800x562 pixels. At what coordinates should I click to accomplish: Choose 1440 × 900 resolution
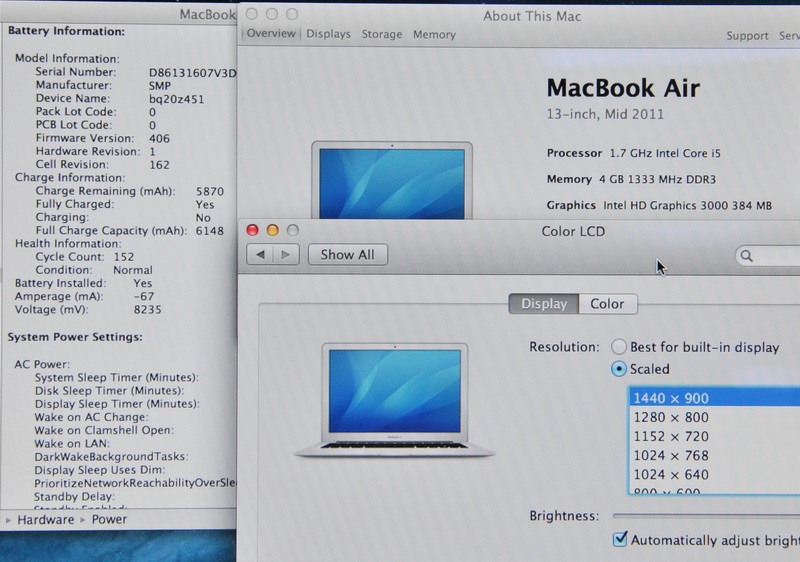click(714, 398)
